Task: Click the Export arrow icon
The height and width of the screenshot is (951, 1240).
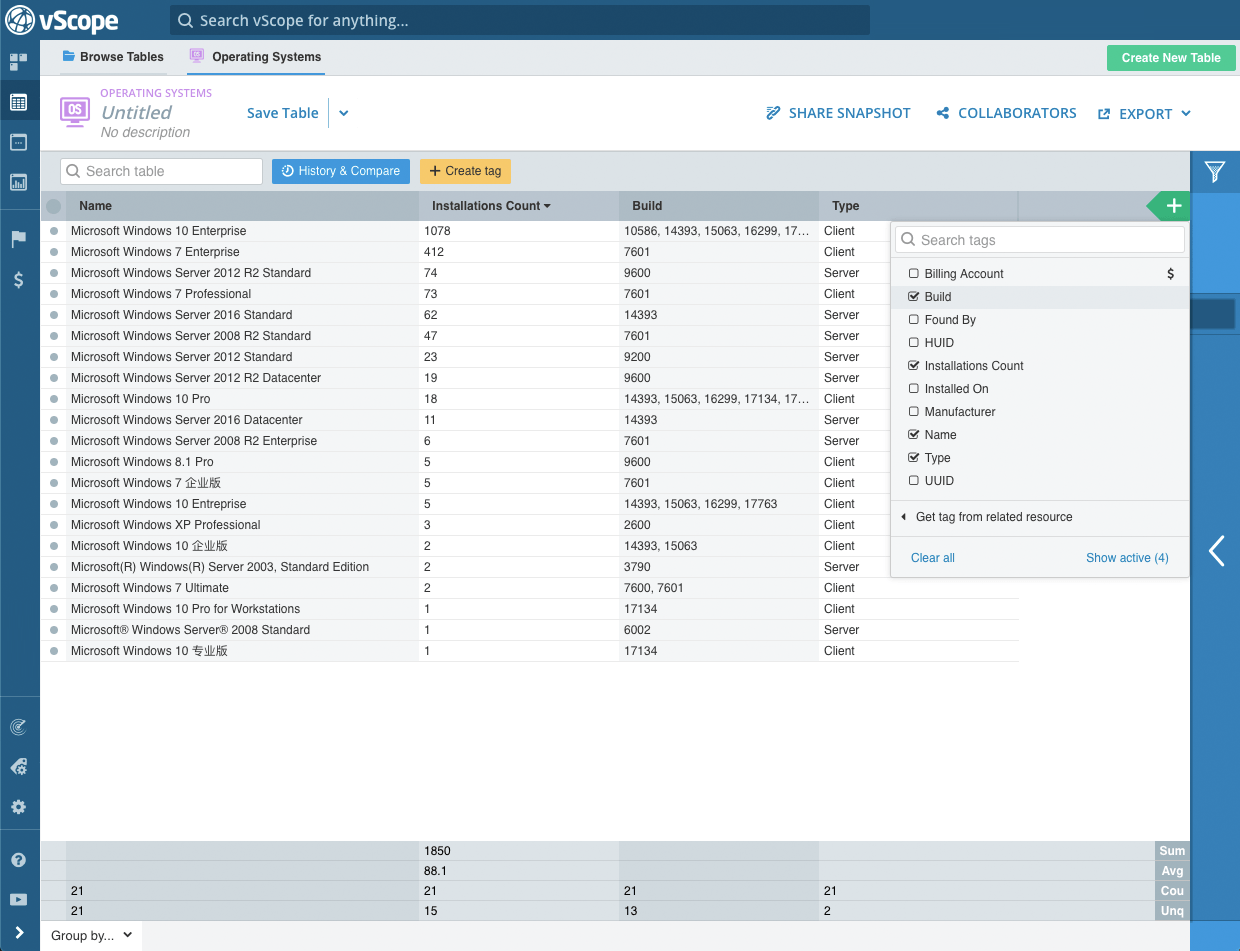Action: click(1104, 114)
